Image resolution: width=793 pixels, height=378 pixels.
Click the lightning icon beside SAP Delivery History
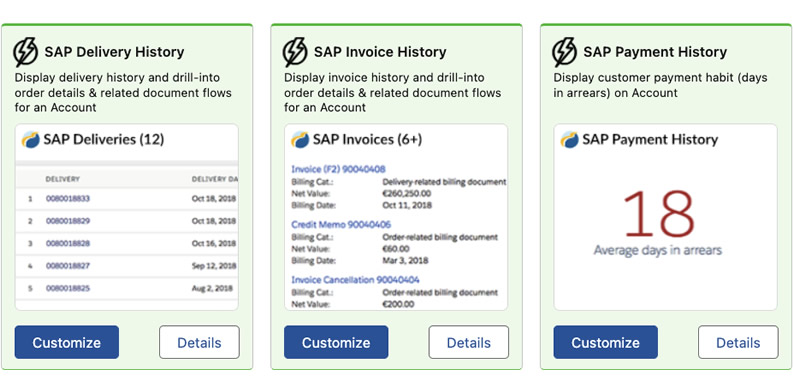pyautogui.click(x=25, y=52)
